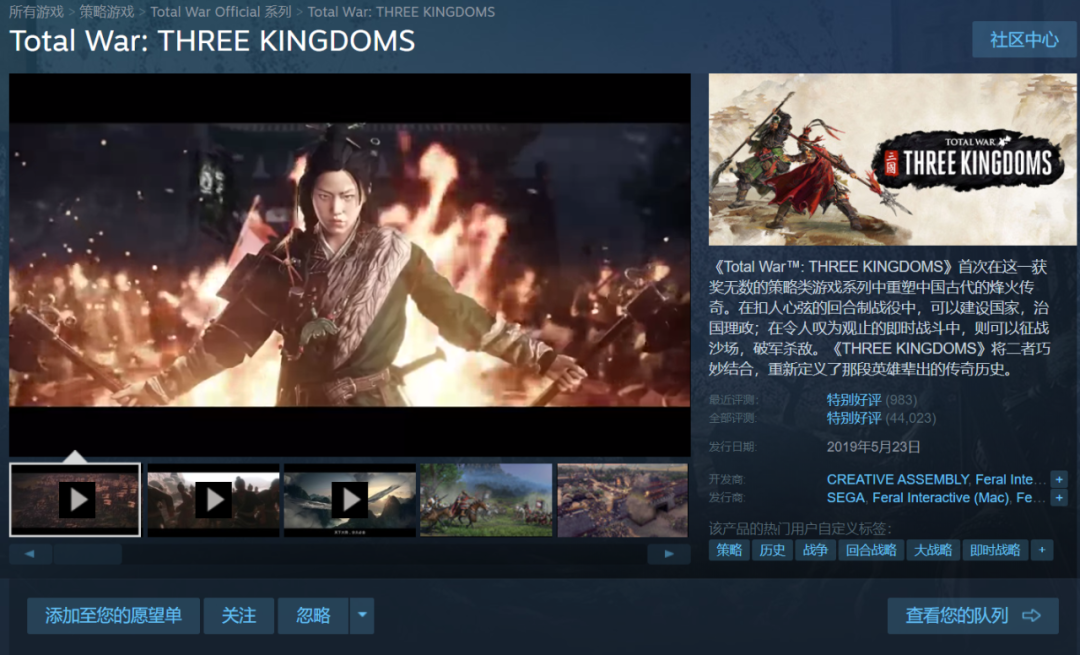Open developer Feral Inte… link
This screenshot has width=1080, height=655.
(x=1011, y=479)
